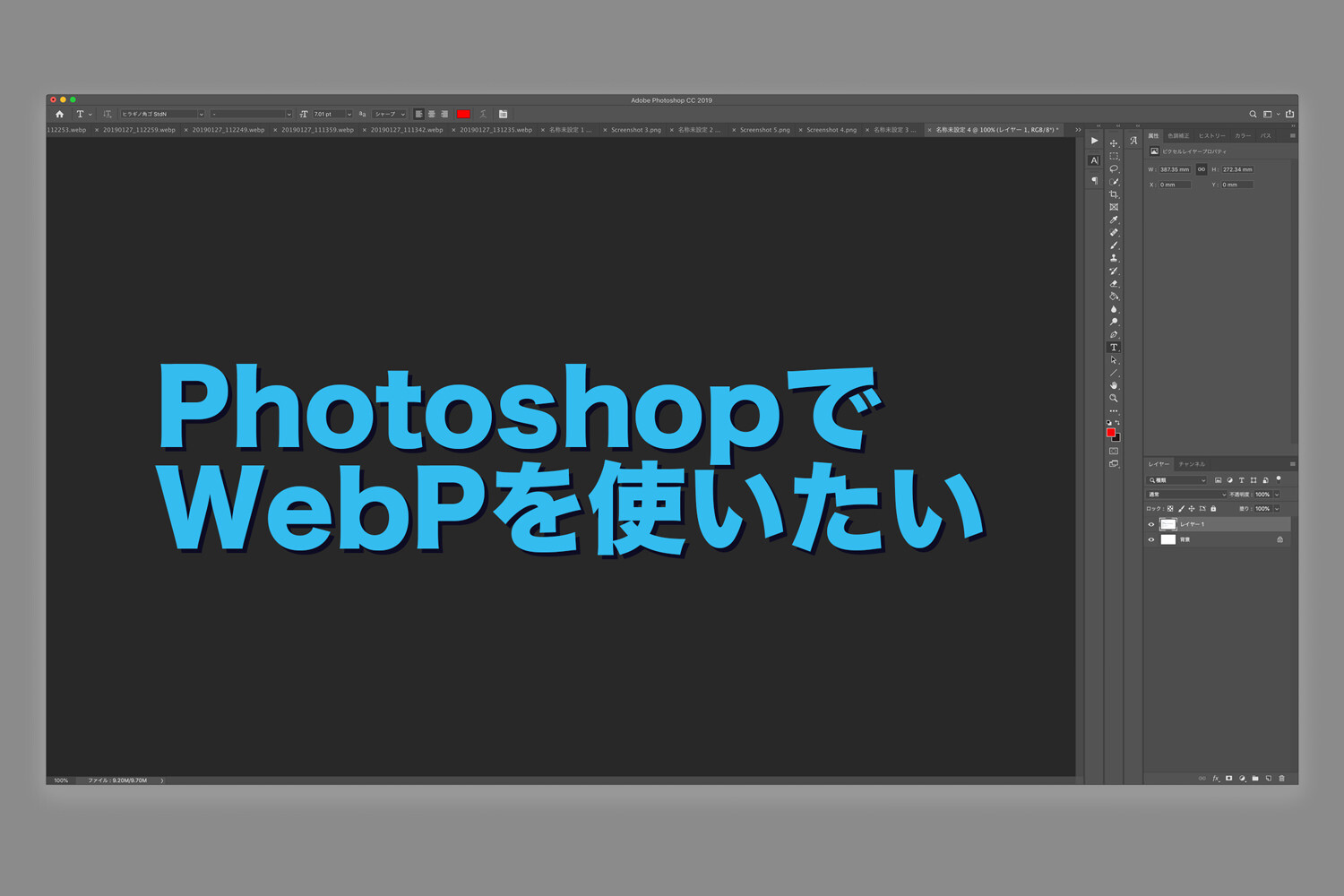Switch to the ヒストリー panel tab
1344x896 pixels.
click(1211, 136)
